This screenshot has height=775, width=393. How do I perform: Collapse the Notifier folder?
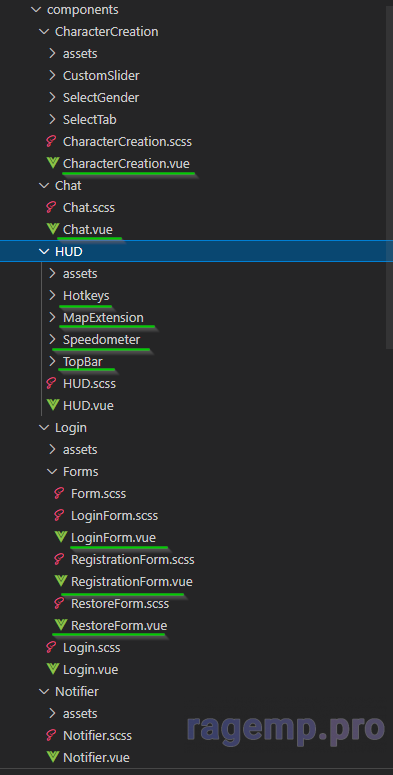44,691
